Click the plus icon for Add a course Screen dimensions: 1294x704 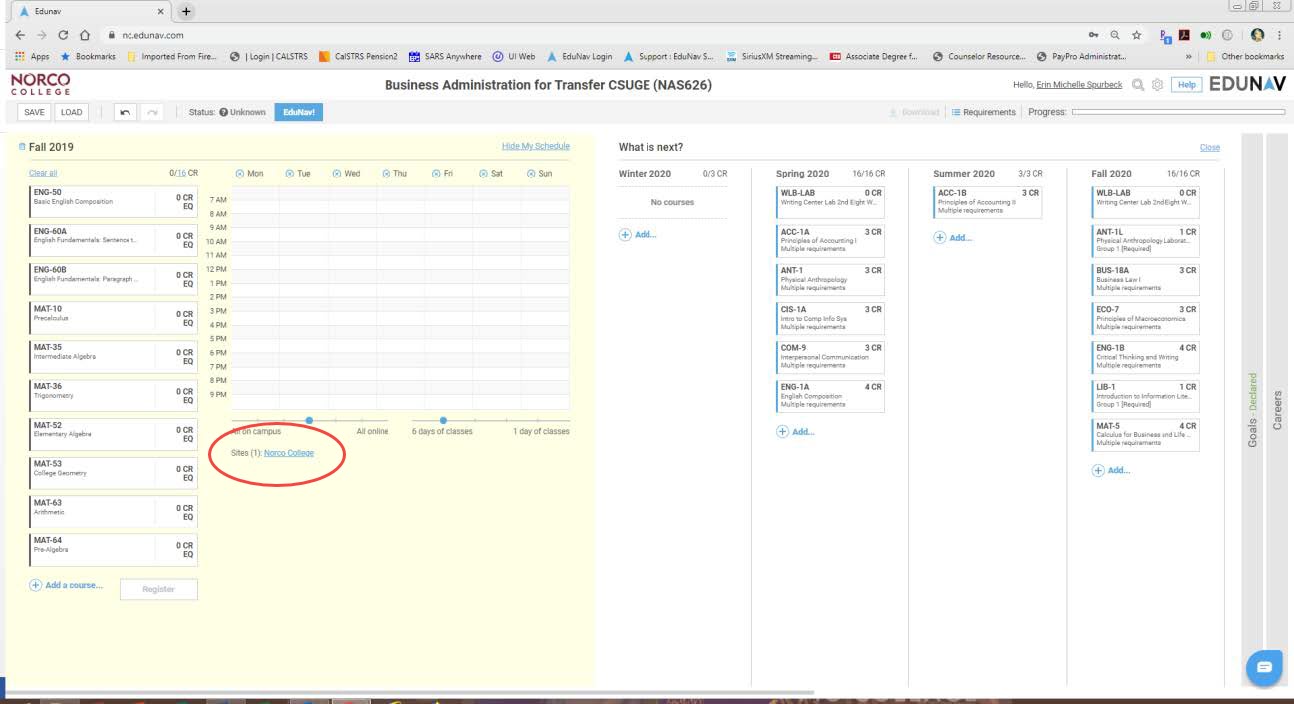[36, 585]
